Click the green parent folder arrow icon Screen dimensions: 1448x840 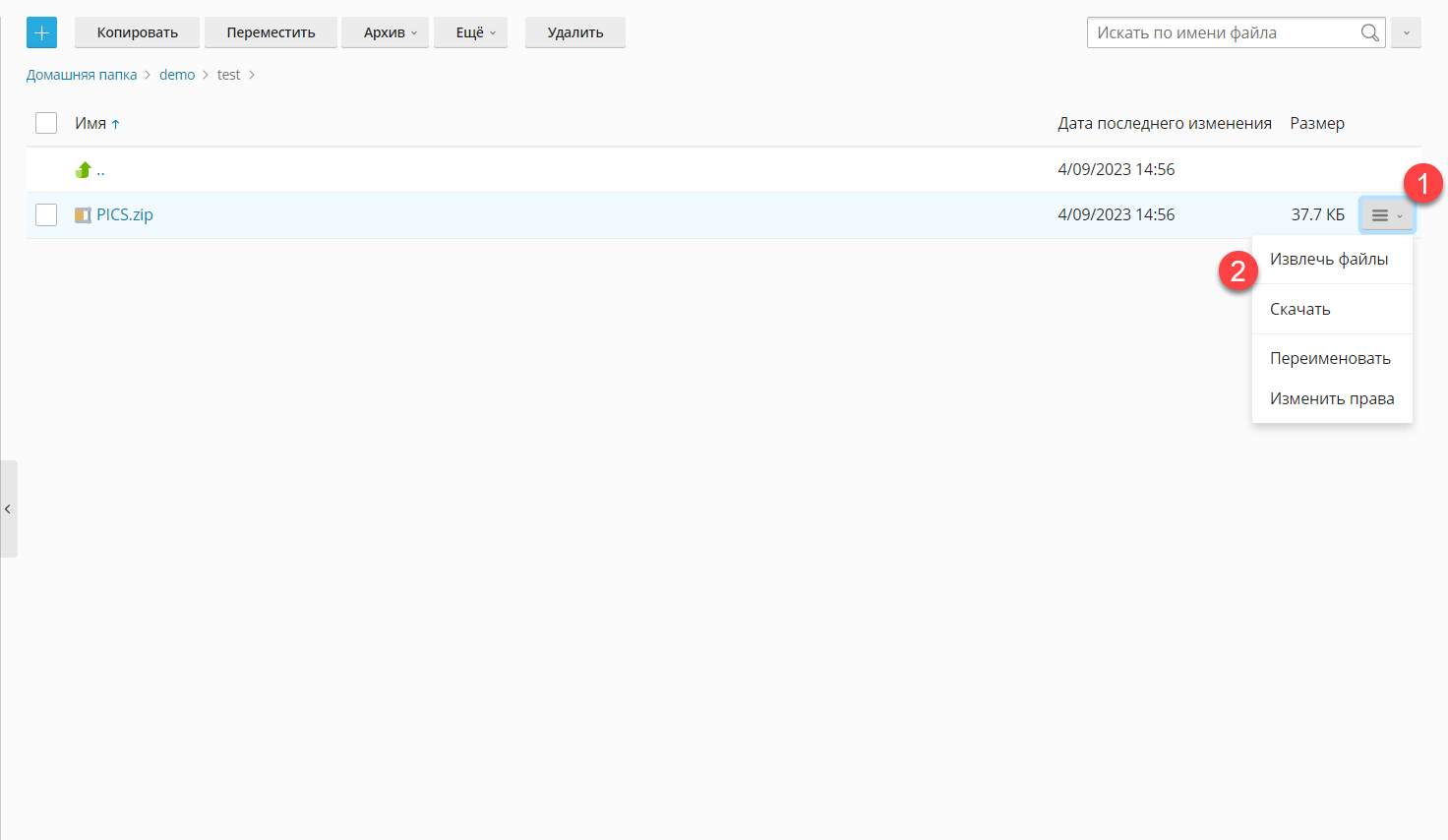coord(84,170)
